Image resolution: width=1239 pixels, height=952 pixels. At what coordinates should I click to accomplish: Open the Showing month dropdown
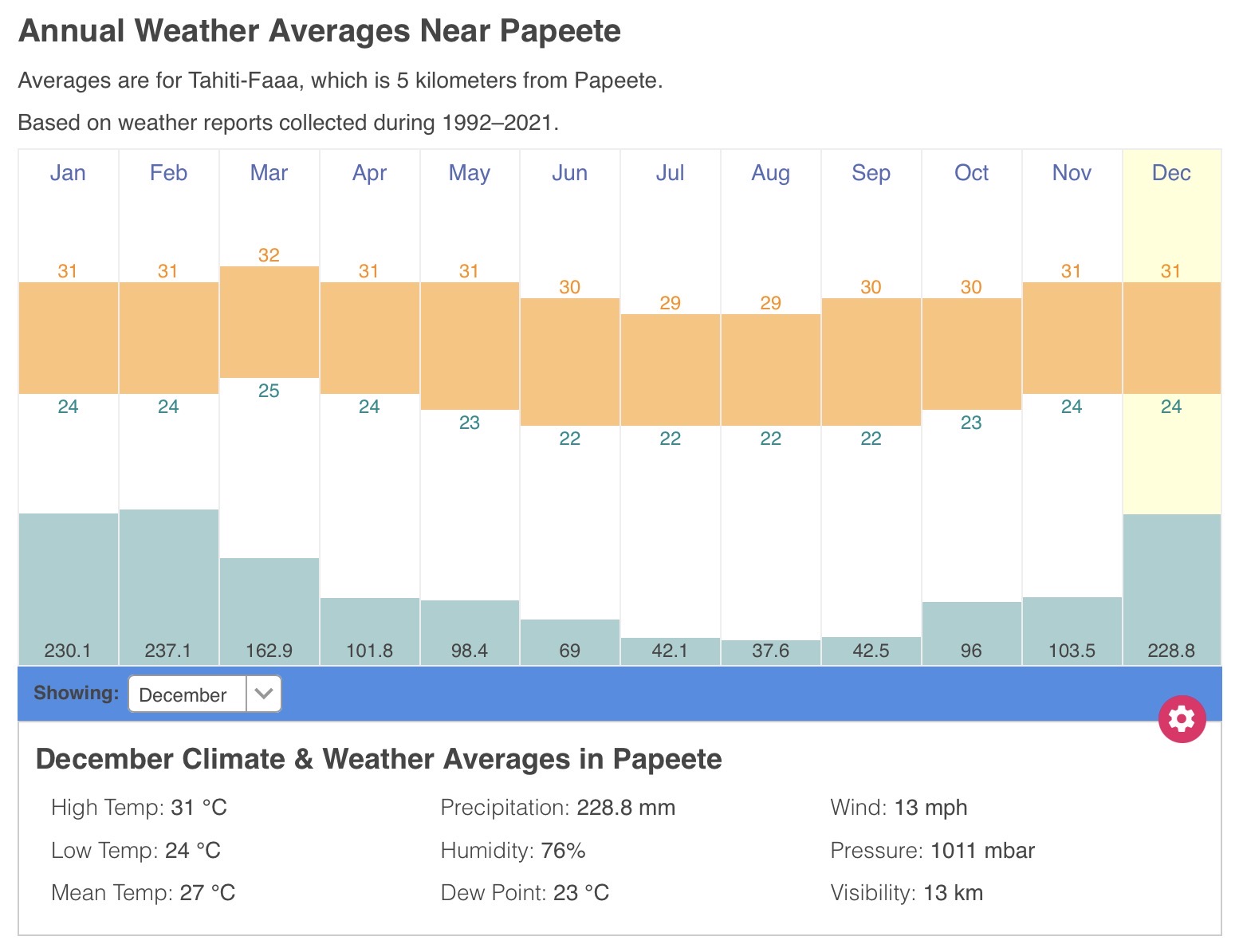(204, 694)
